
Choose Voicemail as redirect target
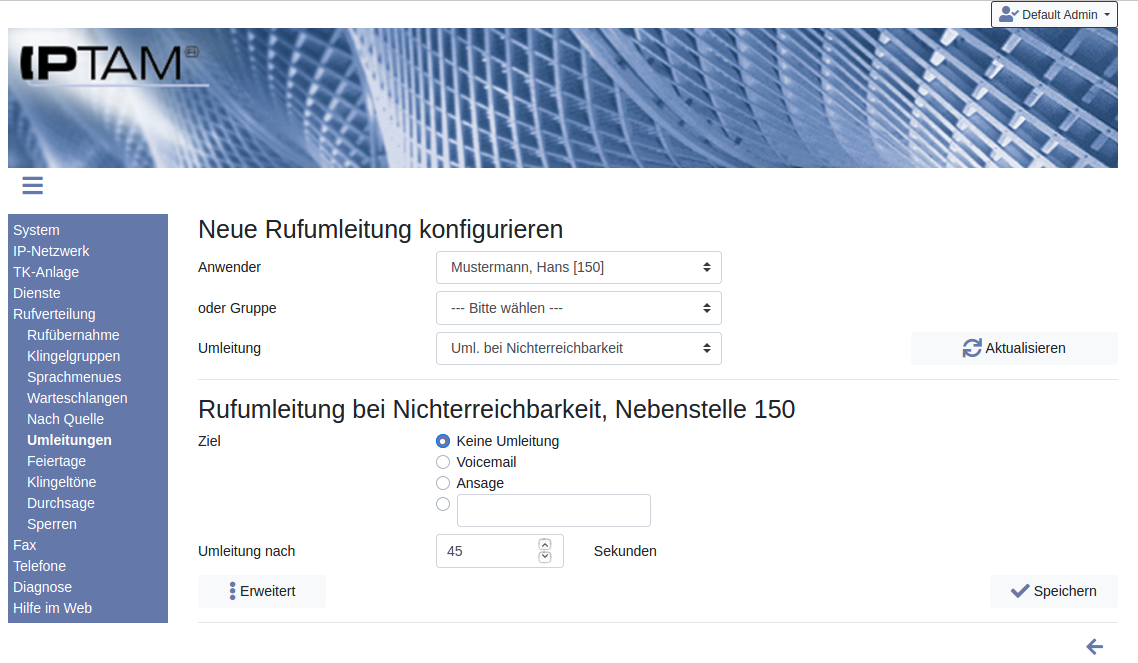(443, 462)
